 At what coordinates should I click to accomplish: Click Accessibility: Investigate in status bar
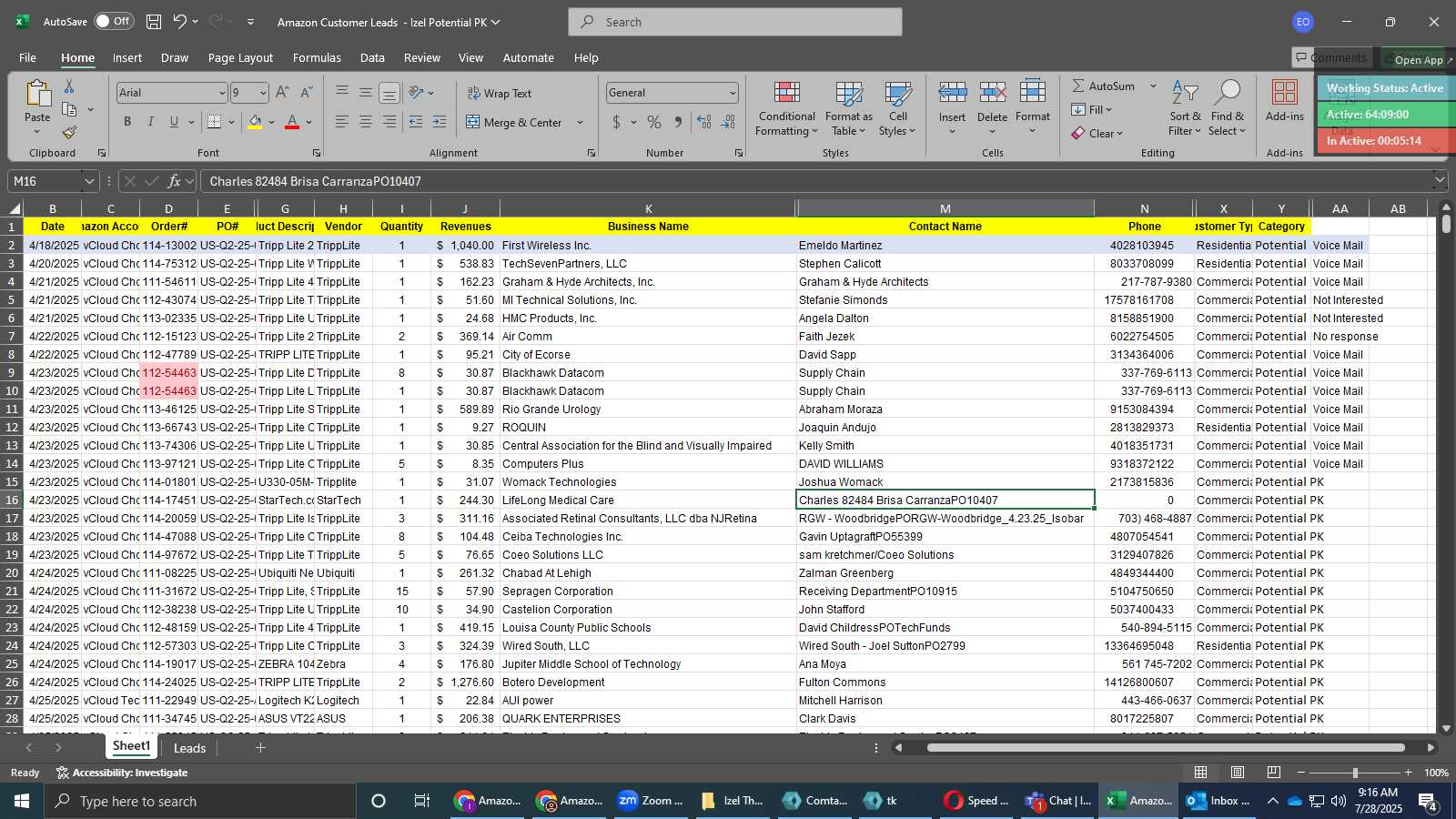pyautogui.click(x=122, y=773)
